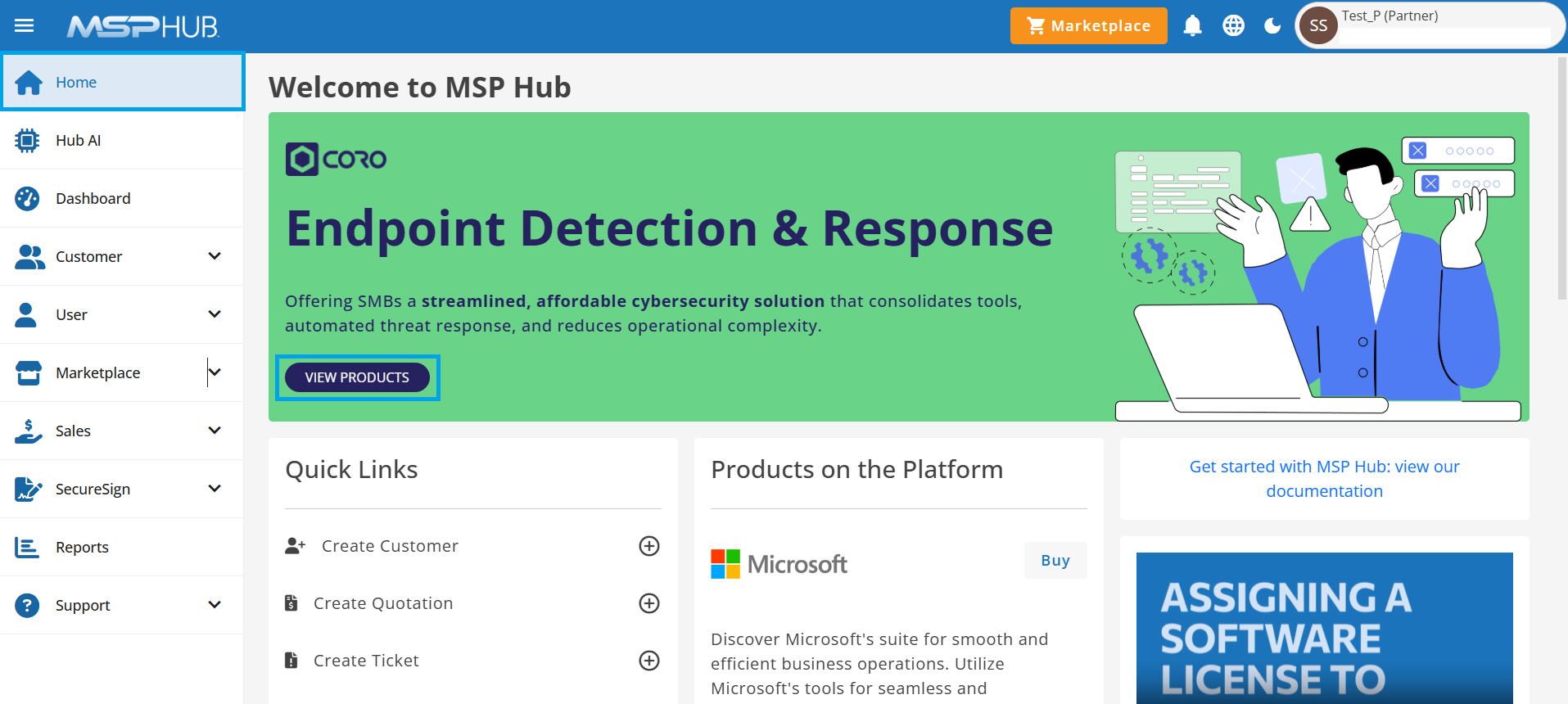
Task: Click the Home house icon
Action: click(x=29, y=82)
